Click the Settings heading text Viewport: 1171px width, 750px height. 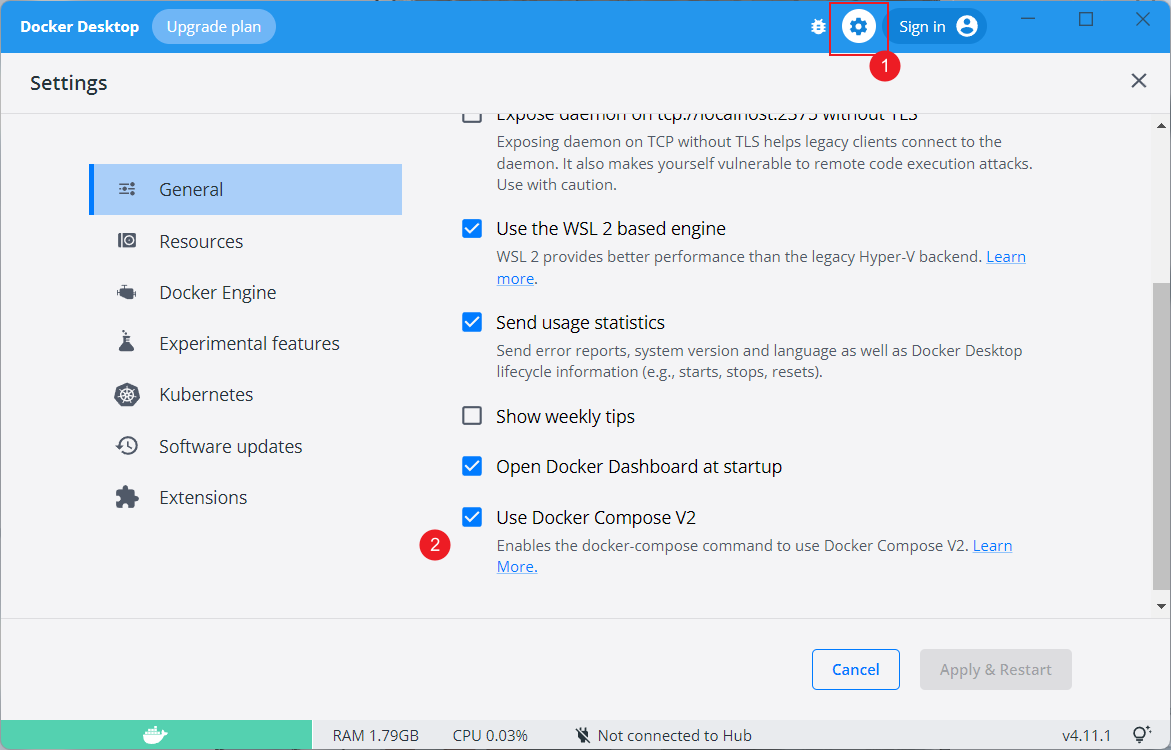[69, 83]
